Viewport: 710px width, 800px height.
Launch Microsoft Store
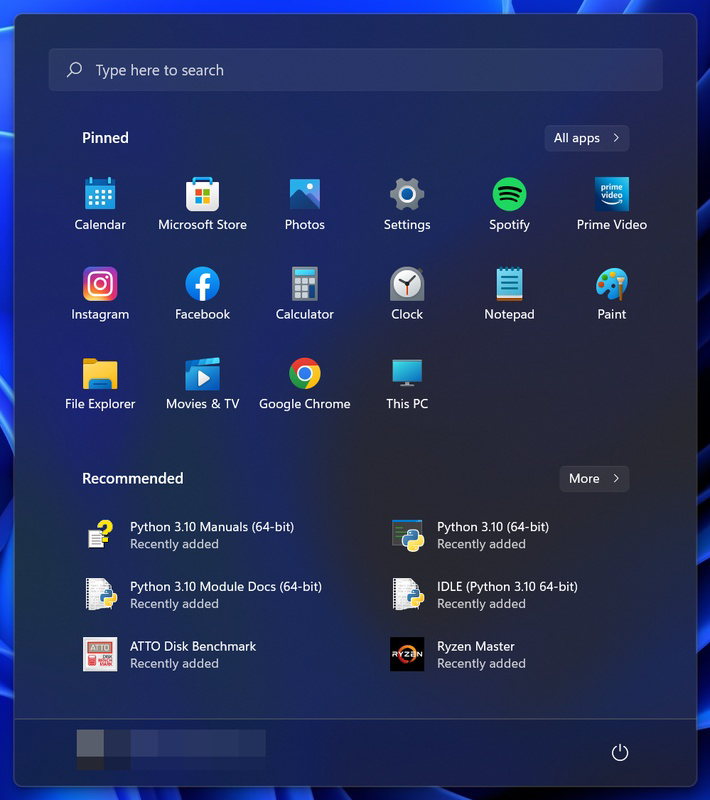tap(202, 204)
